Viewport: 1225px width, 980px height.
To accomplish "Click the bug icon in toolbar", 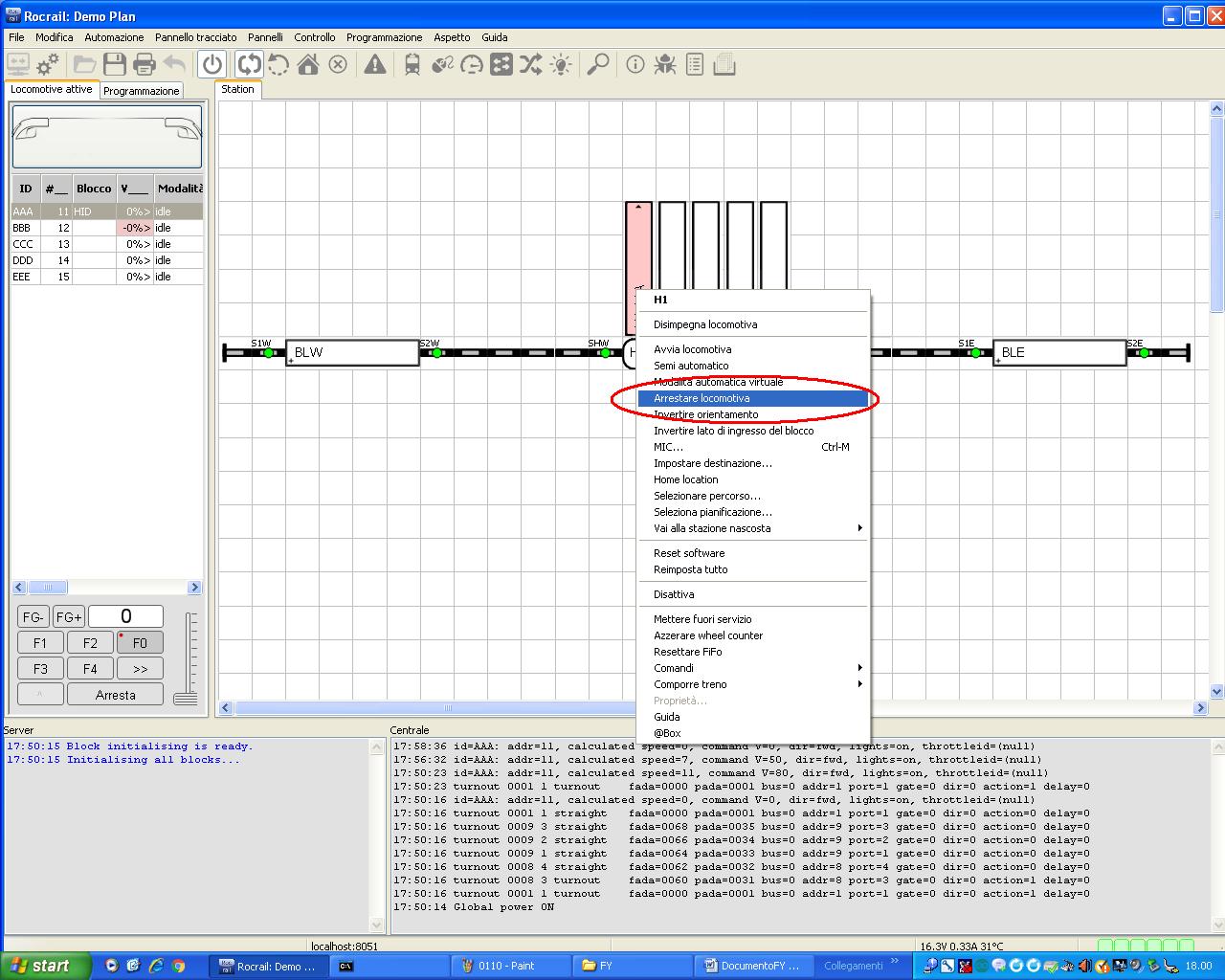I will pos(665,65).
